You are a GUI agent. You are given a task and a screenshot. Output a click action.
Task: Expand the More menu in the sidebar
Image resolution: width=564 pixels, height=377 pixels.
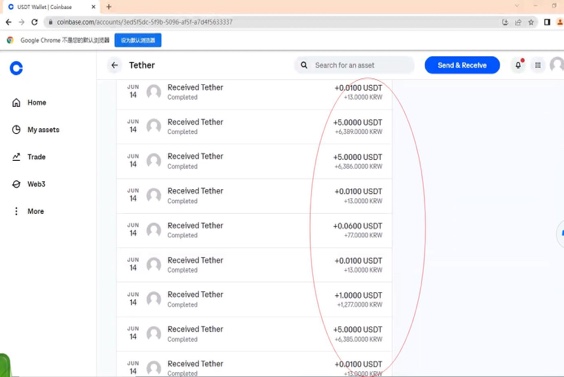[x=28, y=211]
